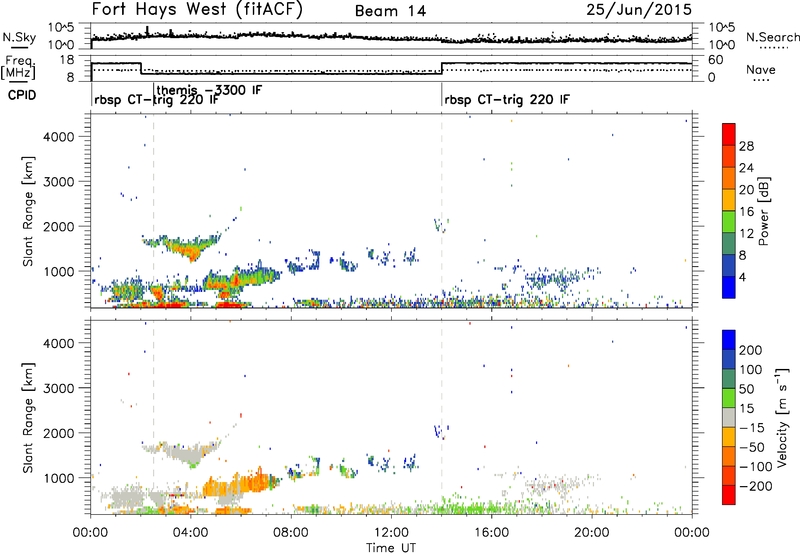Click the 'Freq. [MHz]' axis label

pyautogui.click(x=19, y=68)
